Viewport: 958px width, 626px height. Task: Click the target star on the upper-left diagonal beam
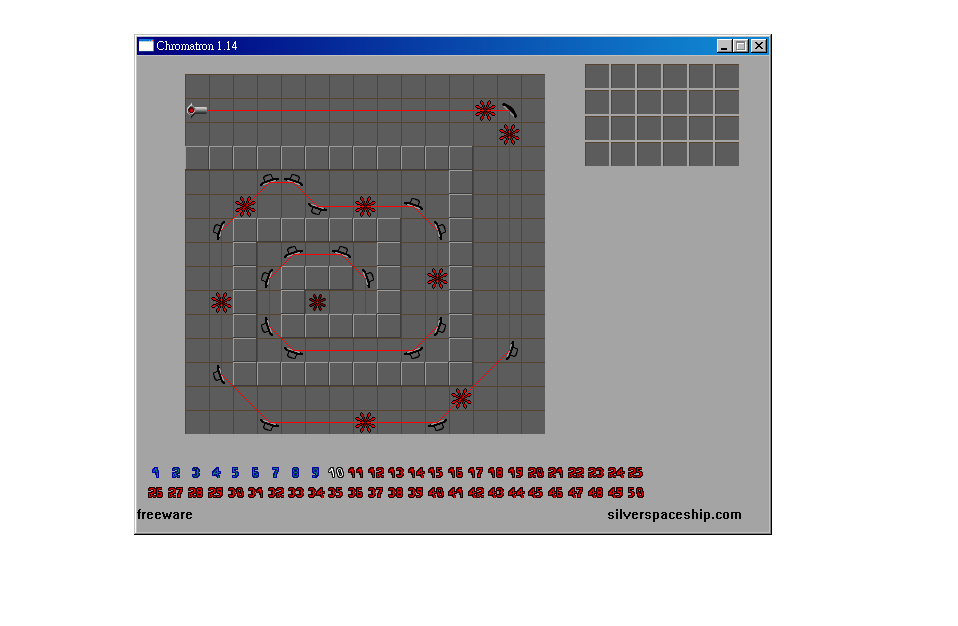click(x=246, y=206)
